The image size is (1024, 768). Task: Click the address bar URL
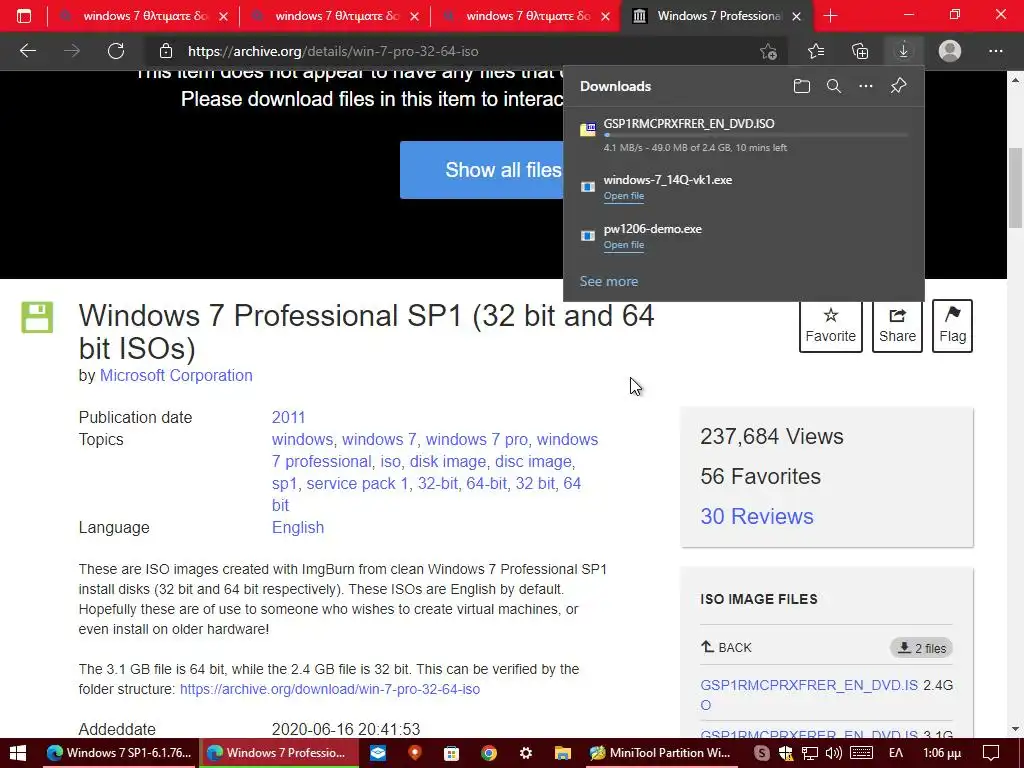point(333,51)
